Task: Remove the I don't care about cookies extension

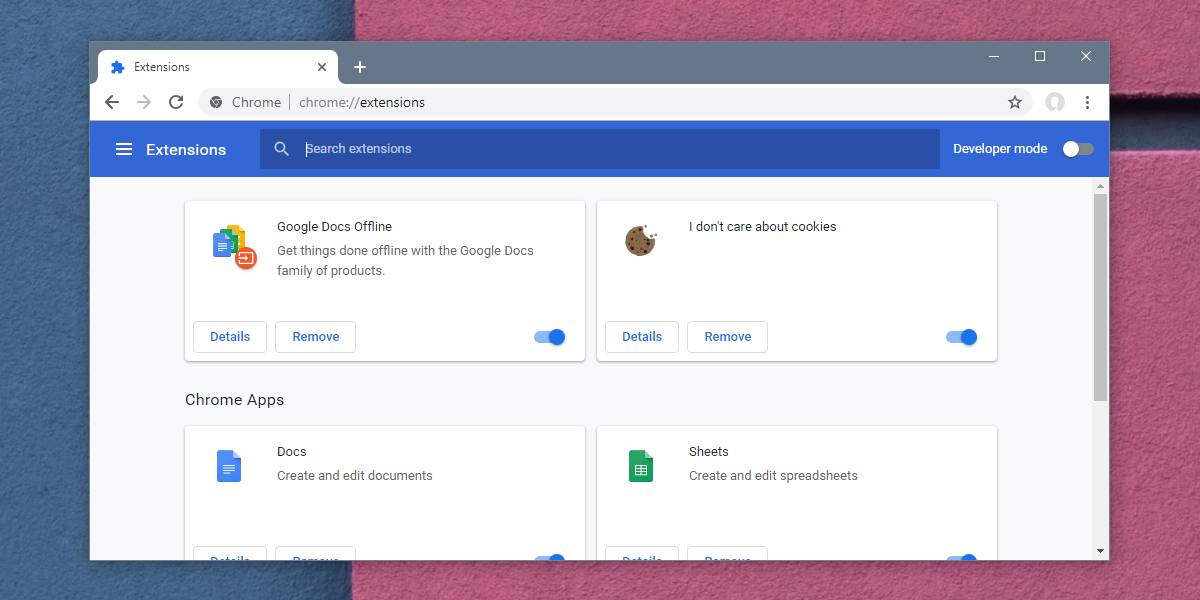Action: [727, 337]
